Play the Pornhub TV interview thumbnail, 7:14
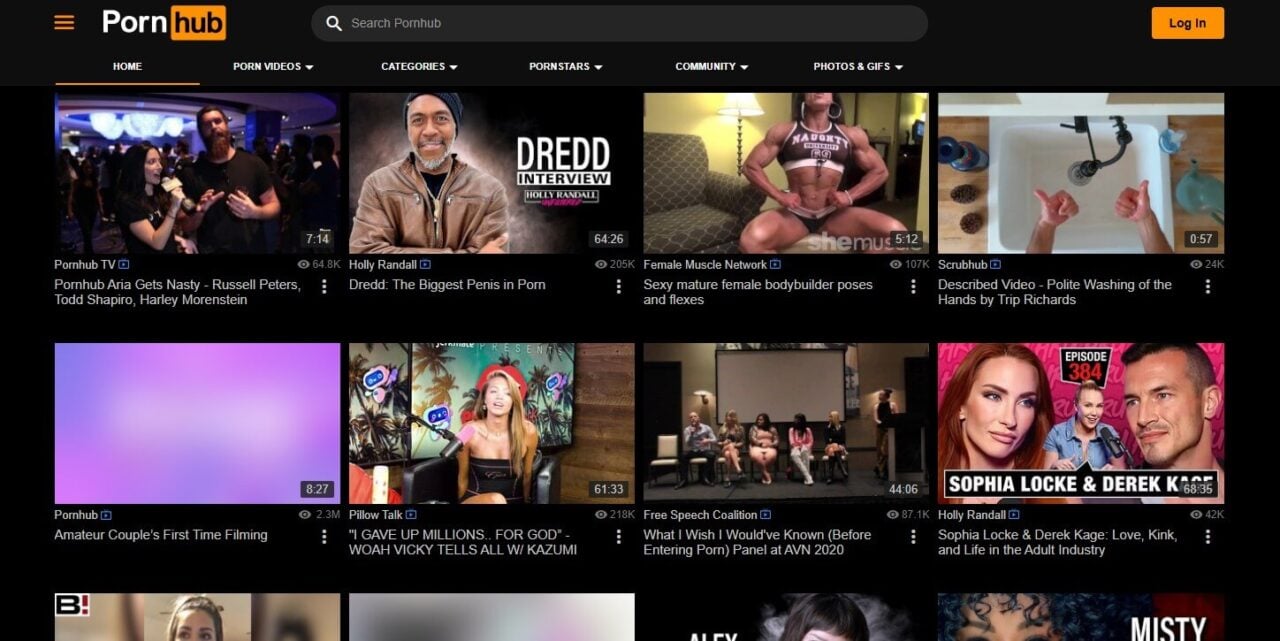1280x641 pixels. [197, 173]
